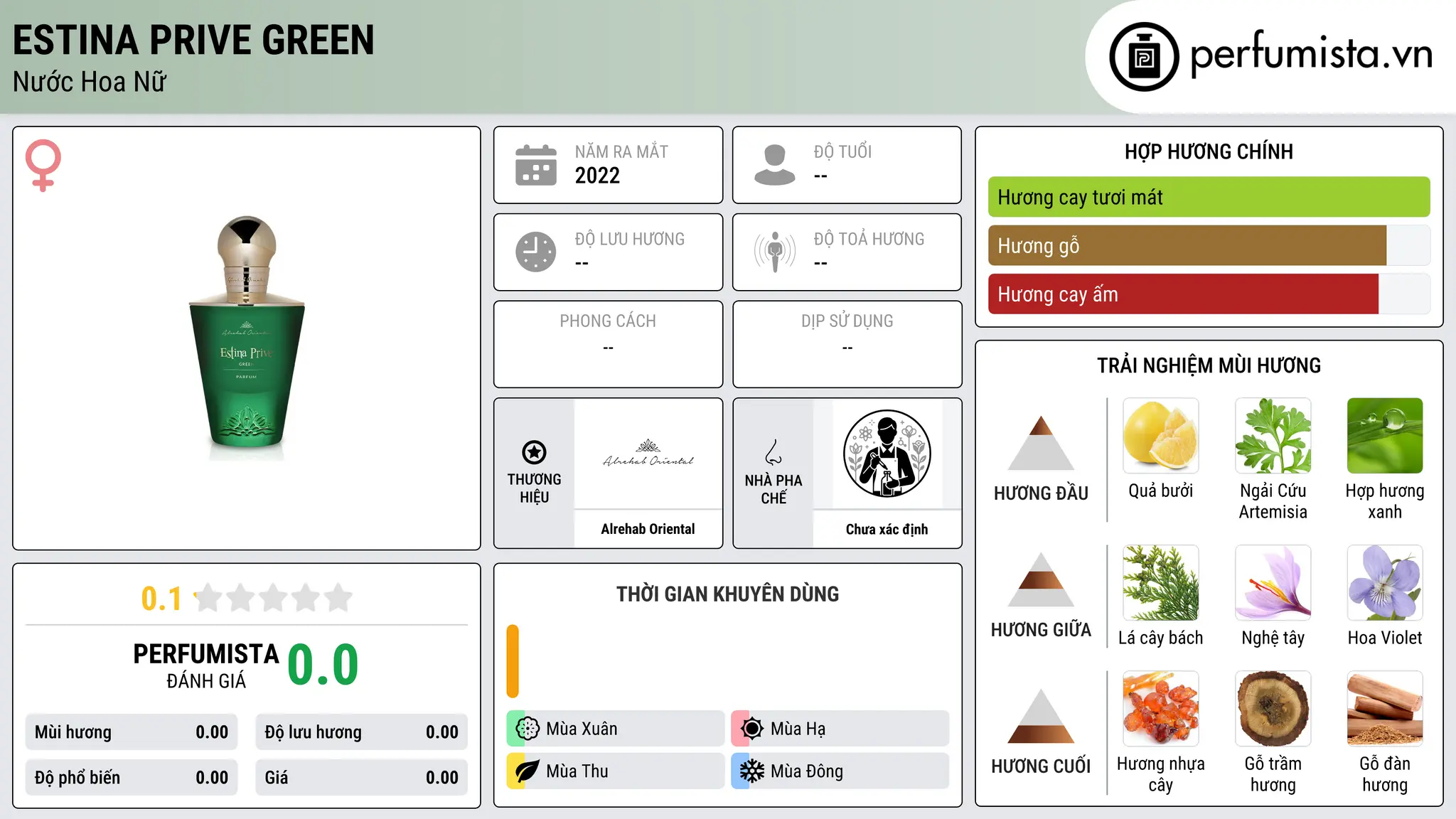This screenshot has width=1456, height=819.
Task: Open the Hợp hương xanh note image
Action: pyautogui.click(x=1385, y=436)
